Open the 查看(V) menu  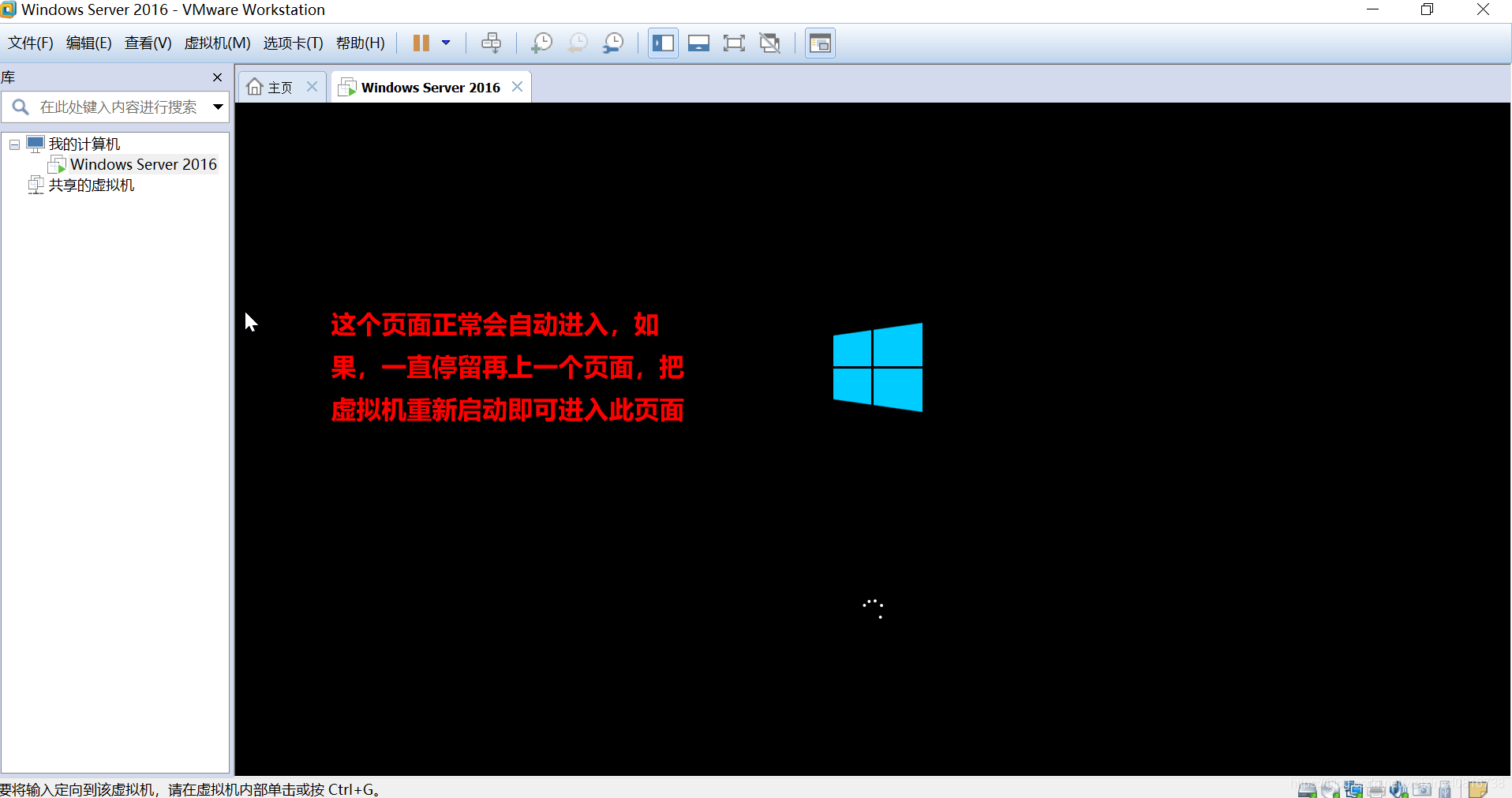[148, 43]
